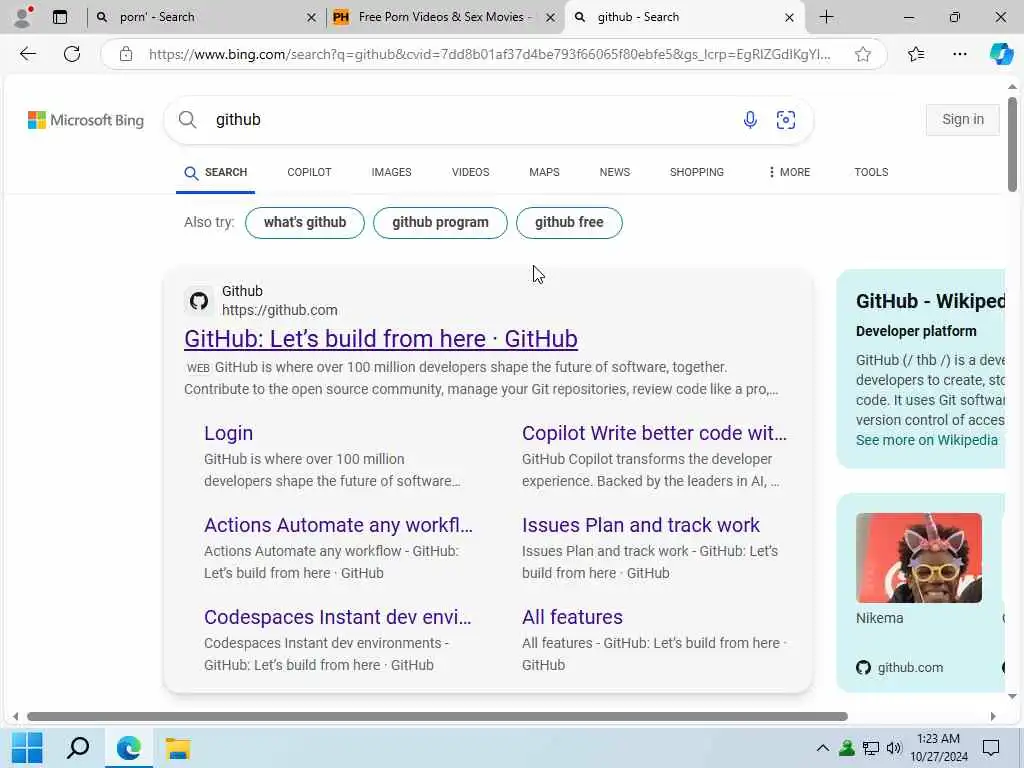
Task: Open a new browser tab
Action: tap(826, 17)
